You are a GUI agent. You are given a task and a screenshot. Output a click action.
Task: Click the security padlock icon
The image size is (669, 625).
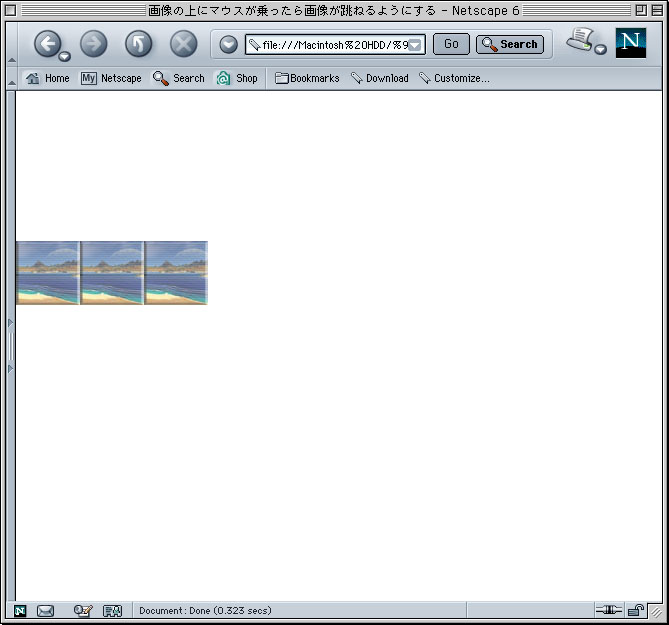pyautogui.click(x=636, y=610)
